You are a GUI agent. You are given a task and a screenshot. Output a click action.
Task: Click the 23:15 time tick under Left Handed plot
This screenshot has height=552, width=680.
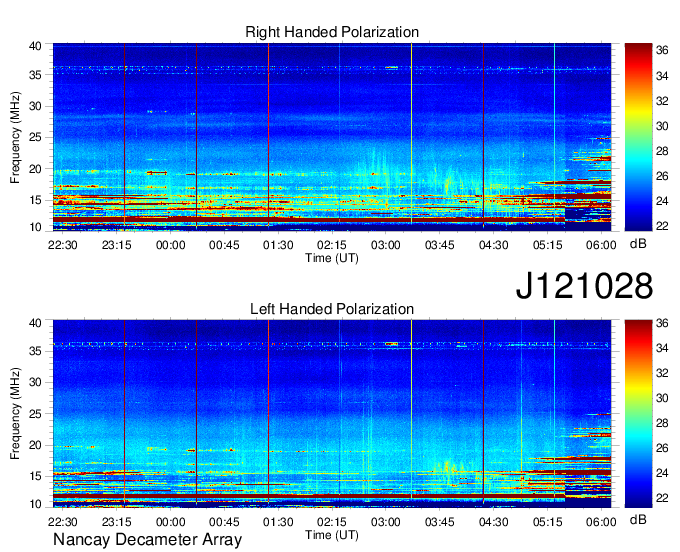[117, 522]
